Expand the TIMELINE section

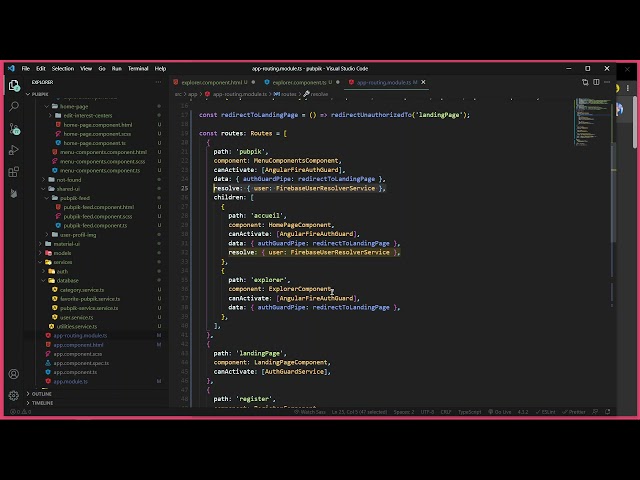click(42, 403)
